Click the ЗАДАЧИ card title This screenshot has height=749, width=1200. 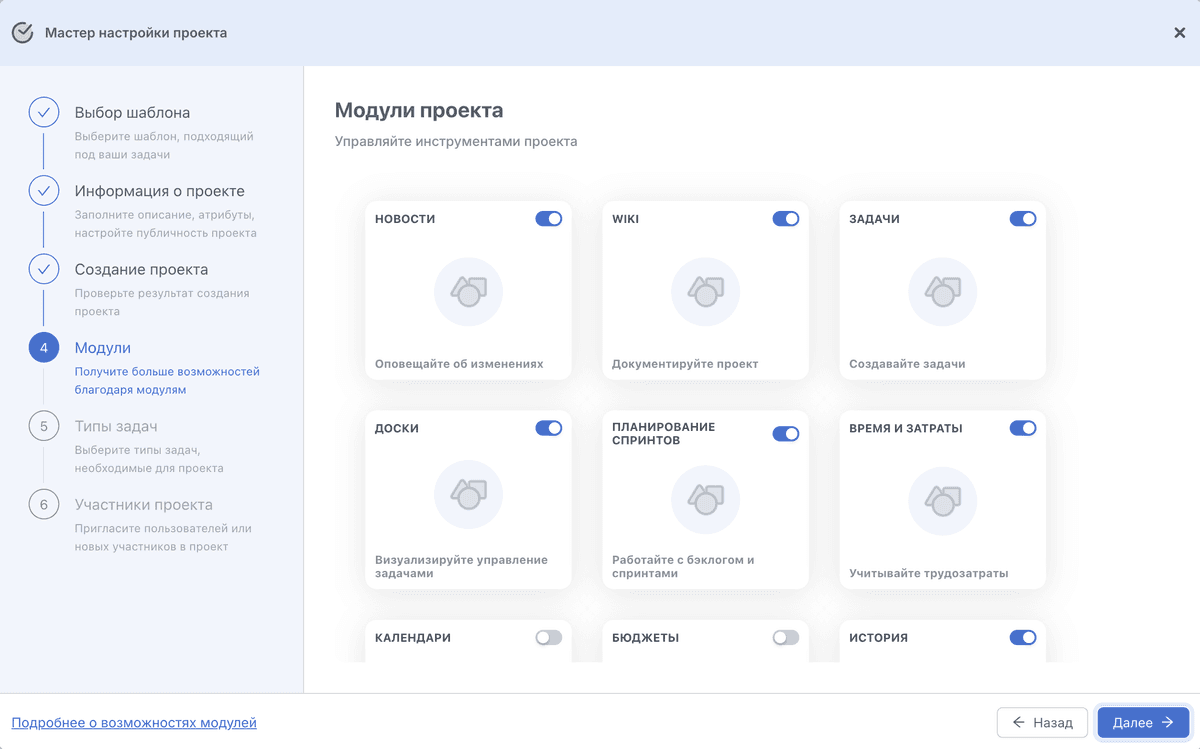click(874, 219)
